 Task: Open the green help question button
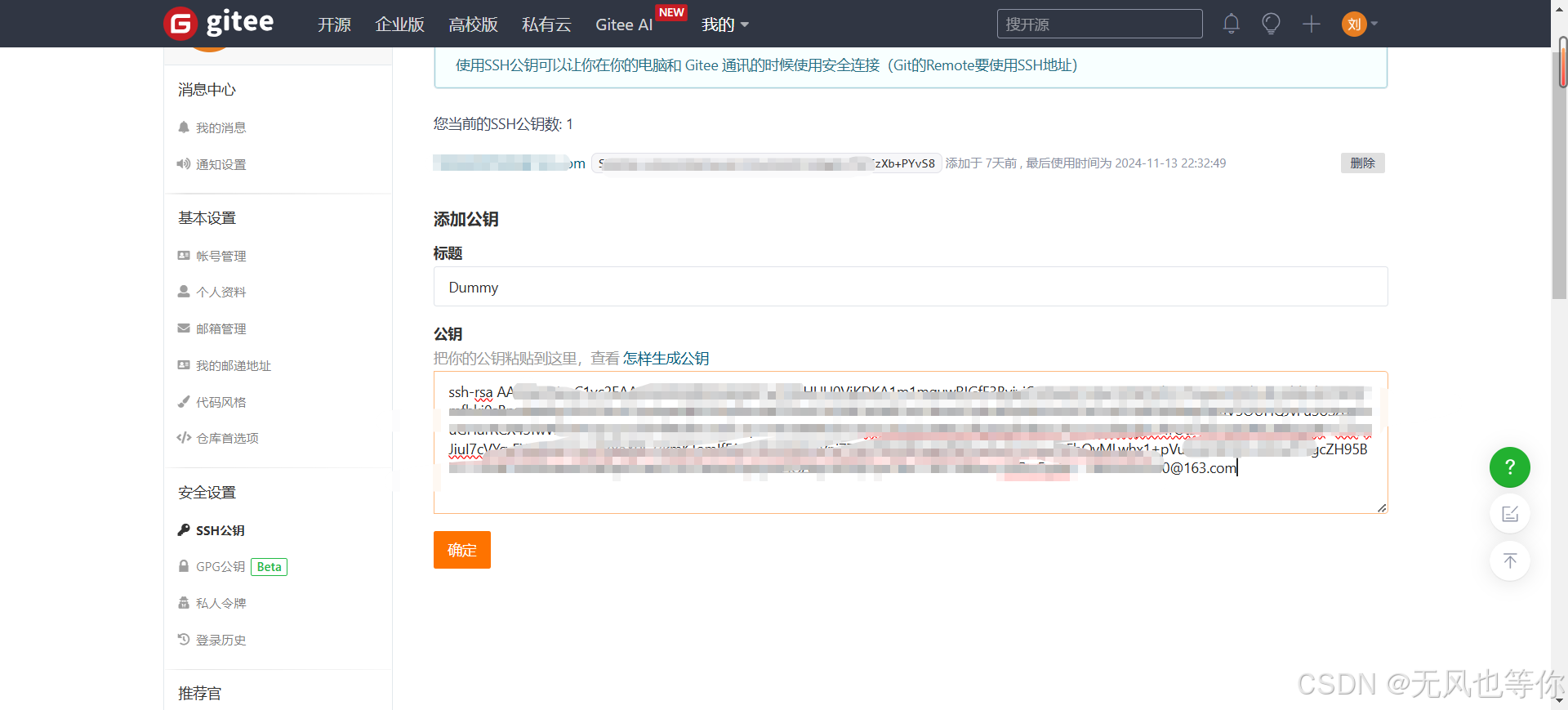(x=1509, y=467)
